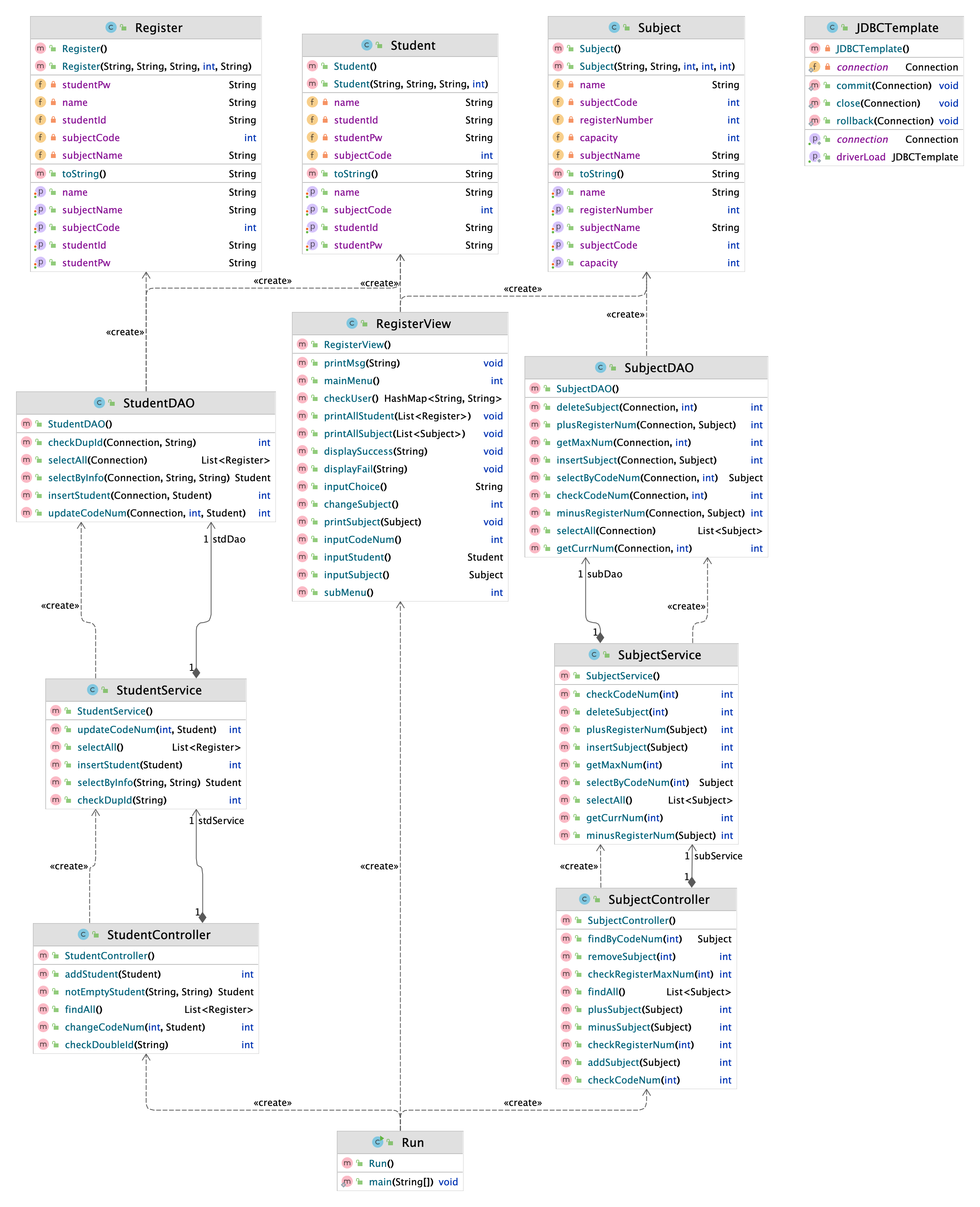Viewport: 980px width, 1207px height.
Task: Click the class icon beside Student title
Action: click(366, 45)
